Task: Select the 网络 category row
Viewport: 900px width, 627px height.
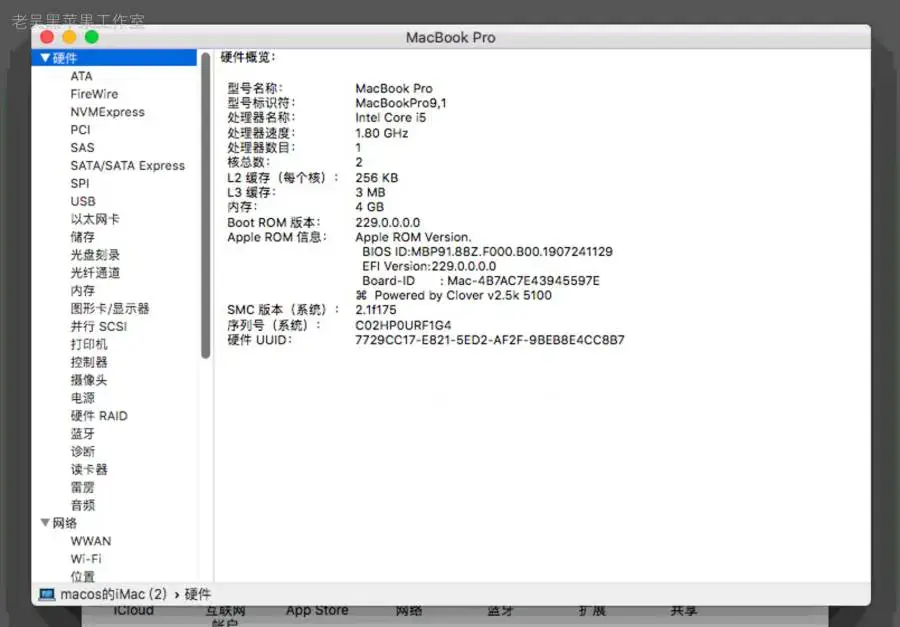Action: click(x=114, y=522)
